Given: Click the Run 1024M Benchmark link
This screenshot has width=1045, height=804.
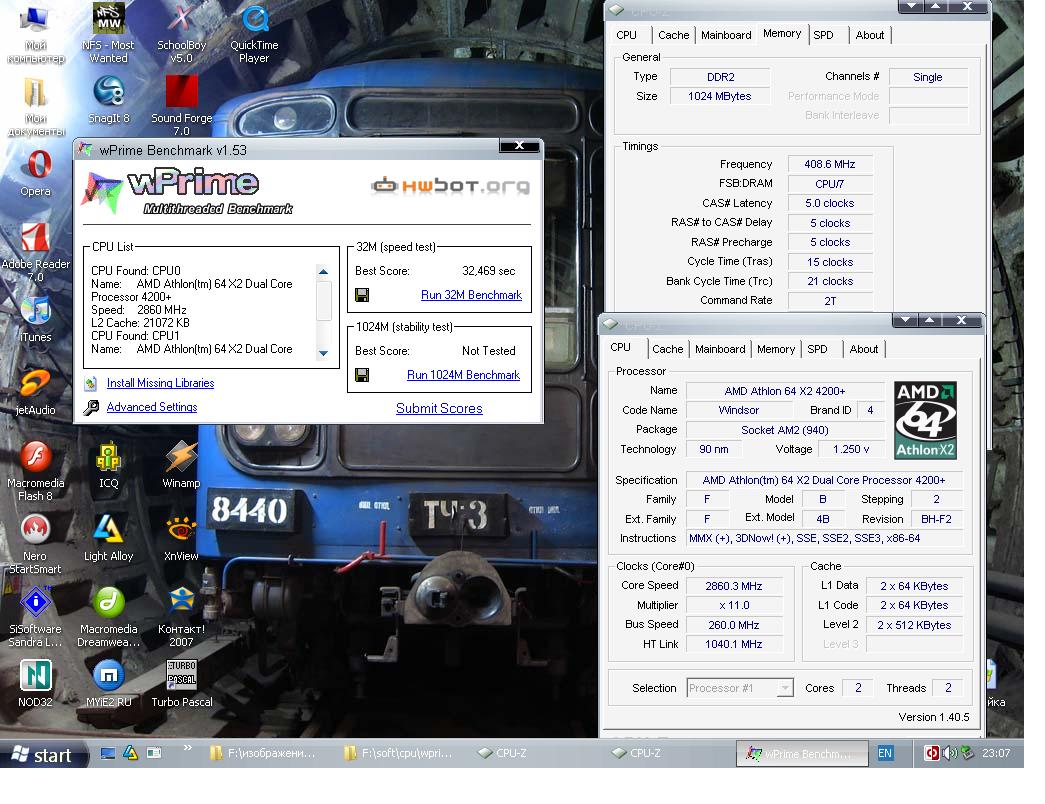Looking at the screenshot, I should (x=463, y=375).
